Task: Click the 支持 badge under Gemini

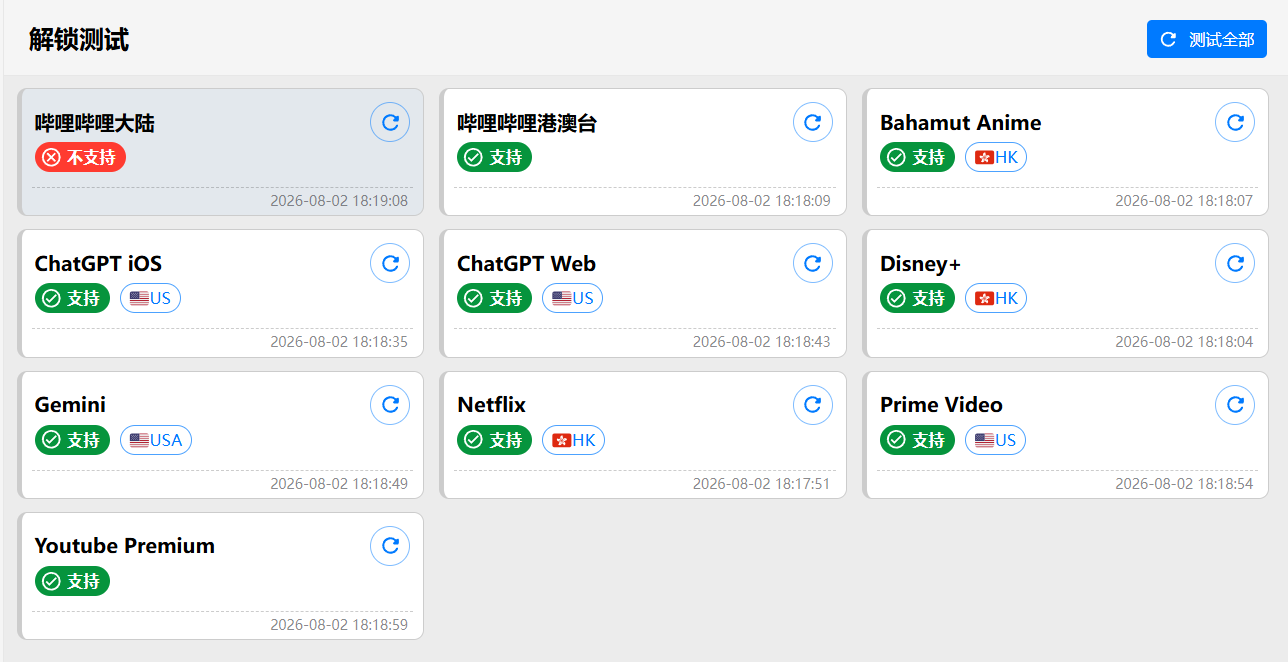Action: pos(72,440)
